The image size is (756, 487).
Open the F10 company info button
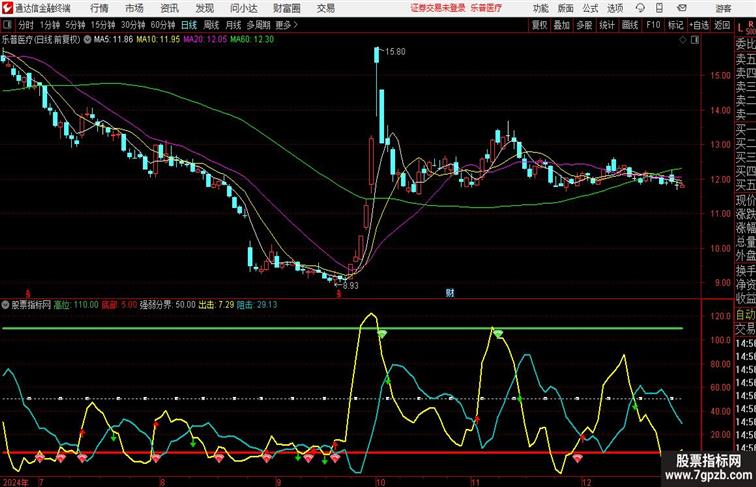(x=653, y=25)
